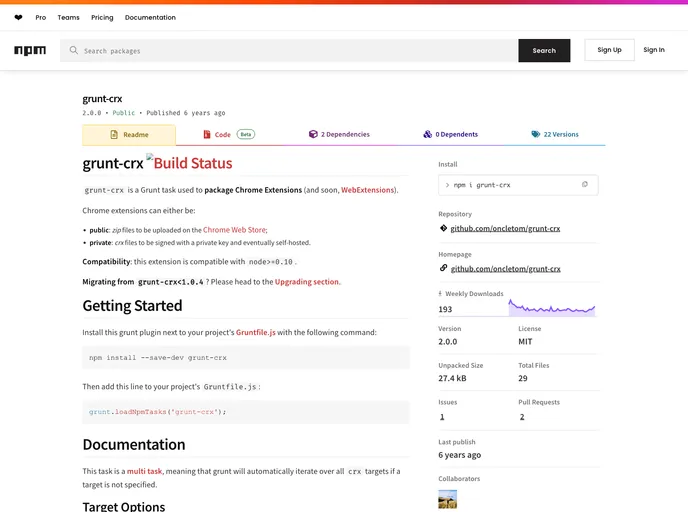
Task: Open the Repository github.com/oncletom/grunt-crx link
Action: (505, 228)
